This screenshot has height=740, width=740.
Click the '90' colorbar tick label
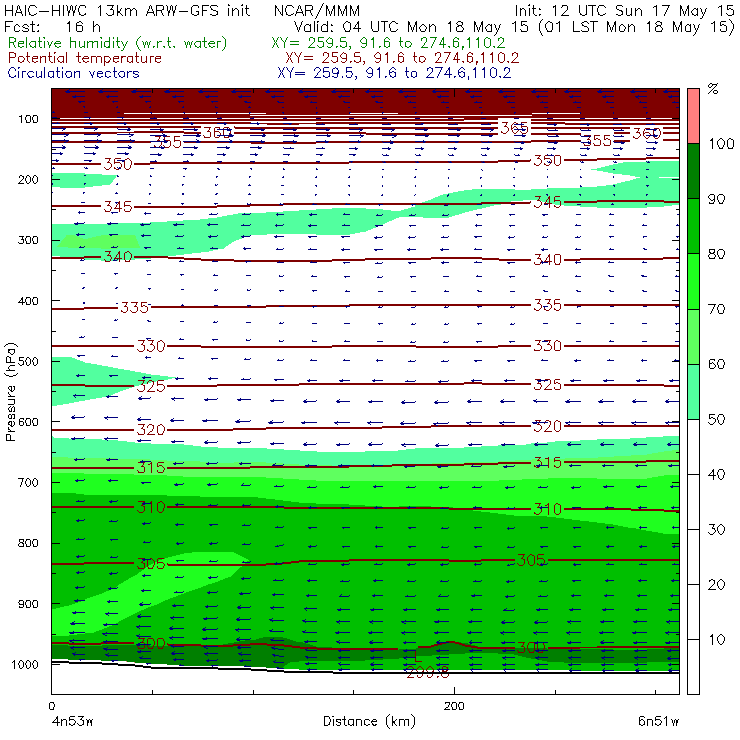coord(716,199)
